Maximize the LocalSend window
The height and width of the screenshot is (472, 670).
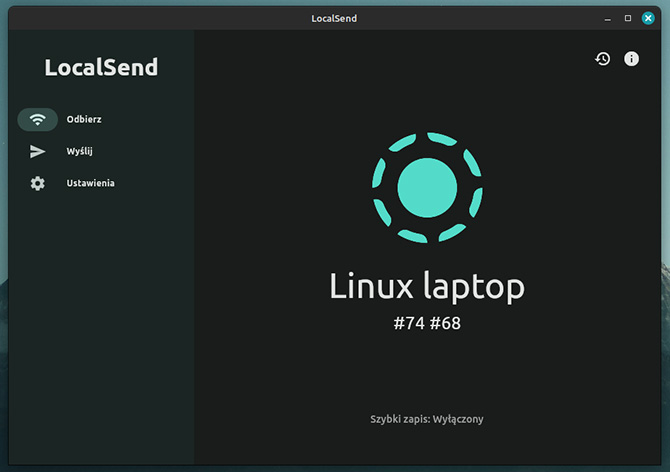pos(628,18)
